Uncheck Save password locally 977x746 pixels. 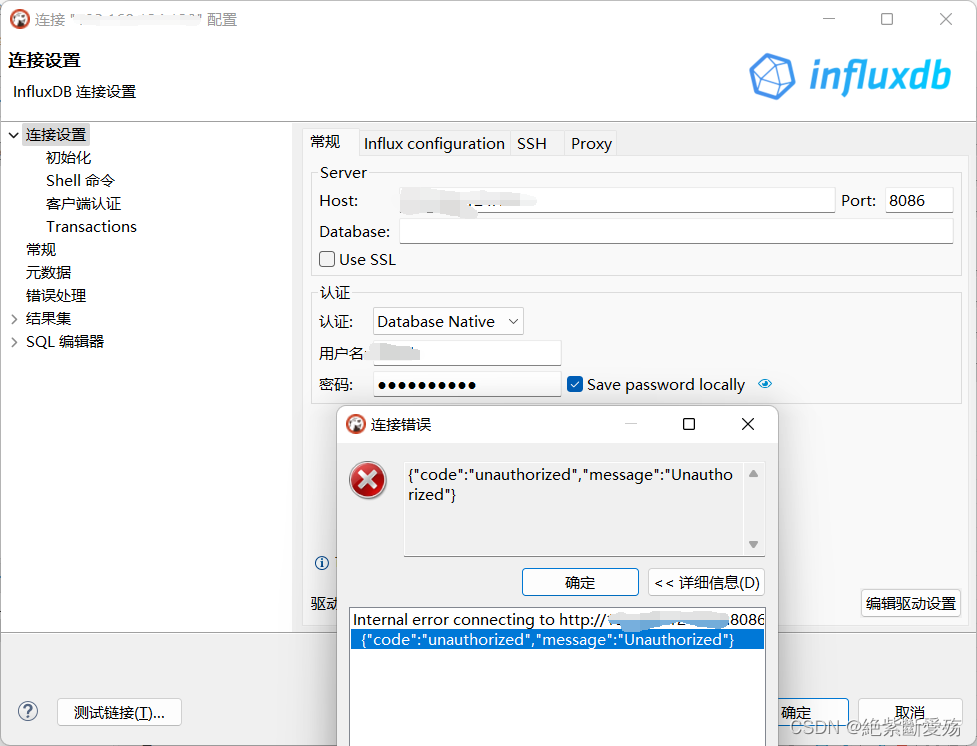tap(574, 383)
